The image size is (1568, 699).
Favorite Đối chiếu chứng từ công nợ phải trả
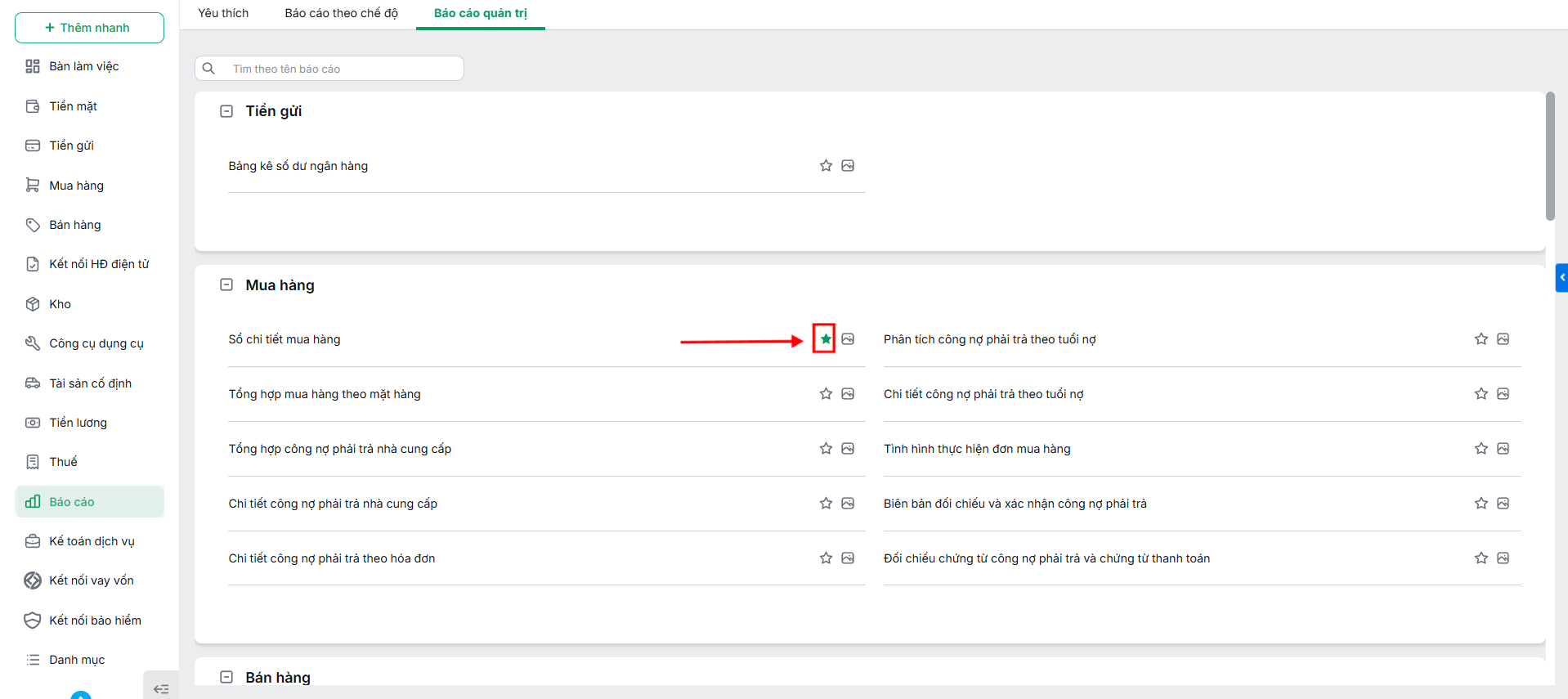1481,558
